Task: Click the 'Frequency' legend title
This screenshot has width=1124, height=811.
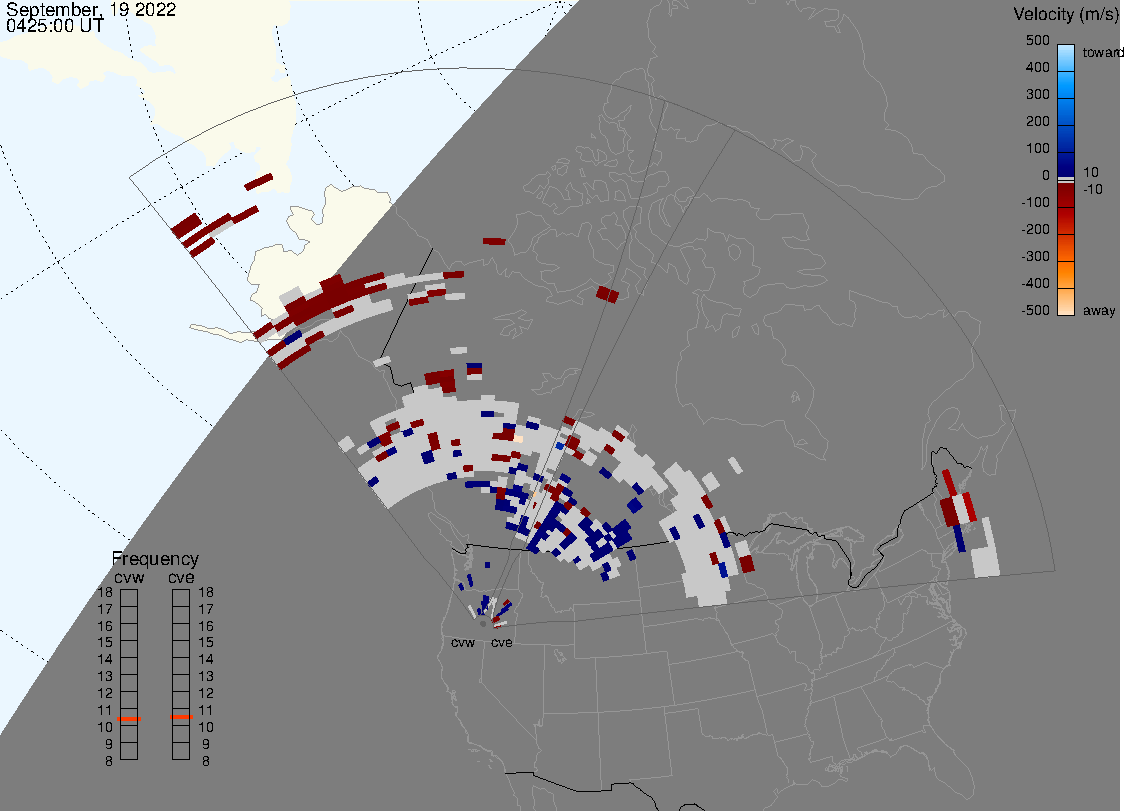Action: pos(155,559)
